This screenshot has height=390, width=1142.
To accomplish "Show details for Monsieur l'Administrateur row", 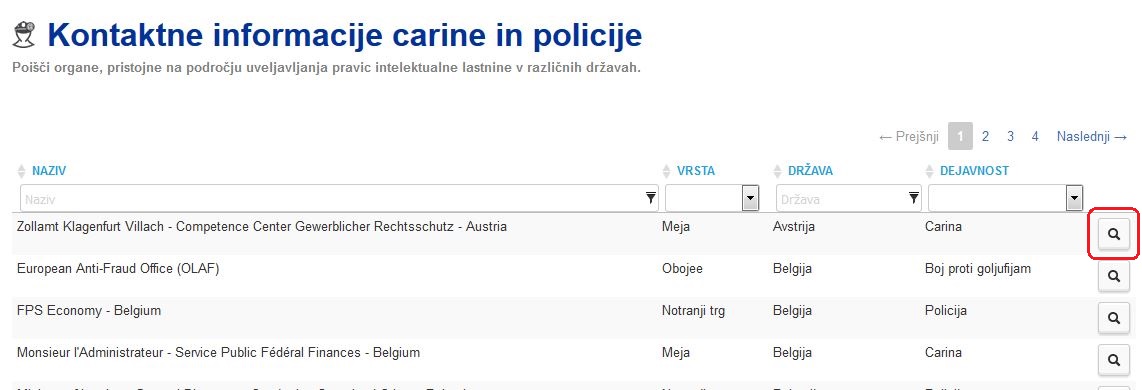I will 1114,359.
